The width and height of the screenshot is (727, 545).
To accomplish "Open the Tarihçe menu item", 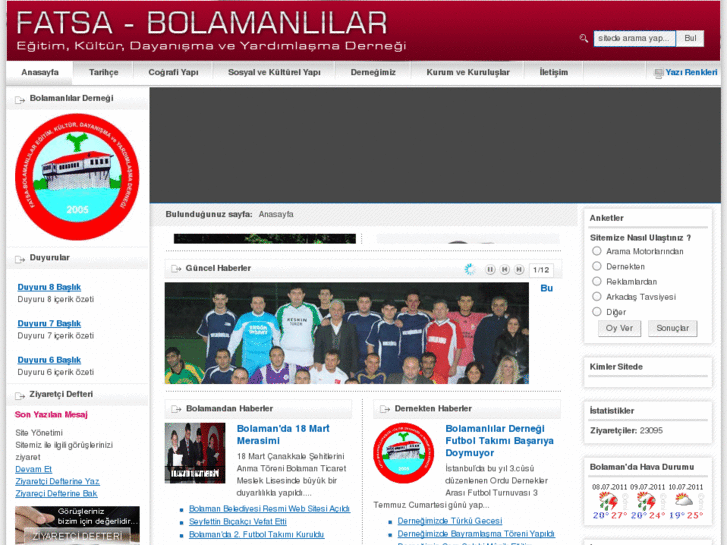I will pyautogui.click(x=103, y=72).
